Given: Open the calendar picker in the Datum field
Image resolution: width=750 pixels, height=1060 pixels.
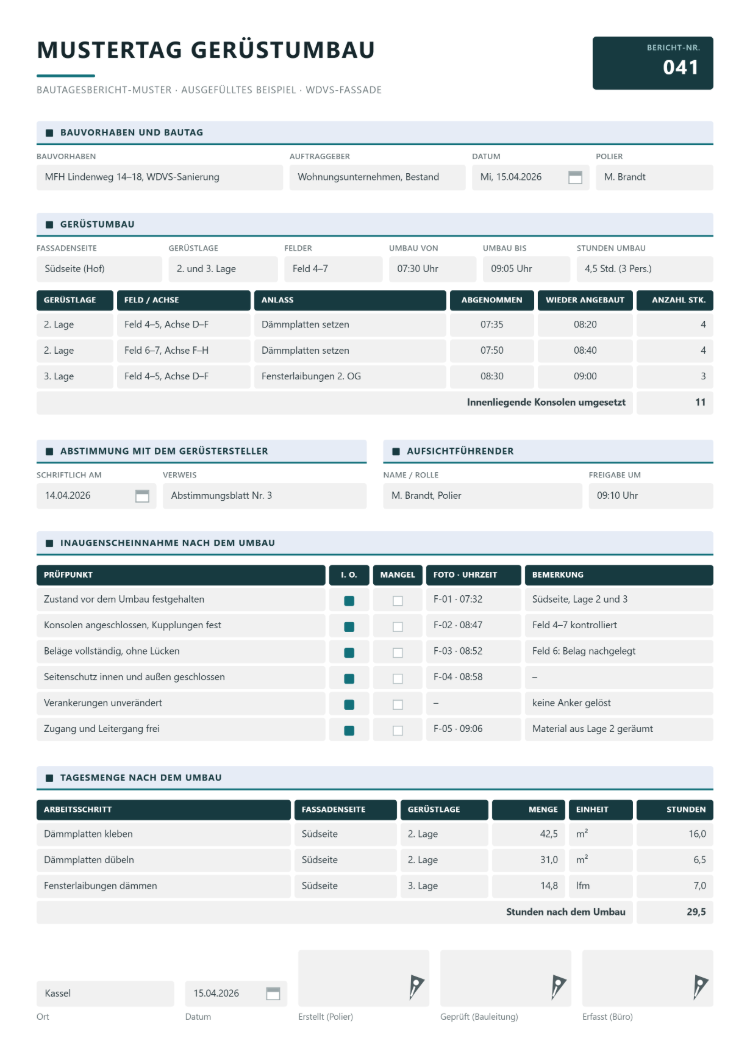Looking at the screenshot, I should (575, 177).
